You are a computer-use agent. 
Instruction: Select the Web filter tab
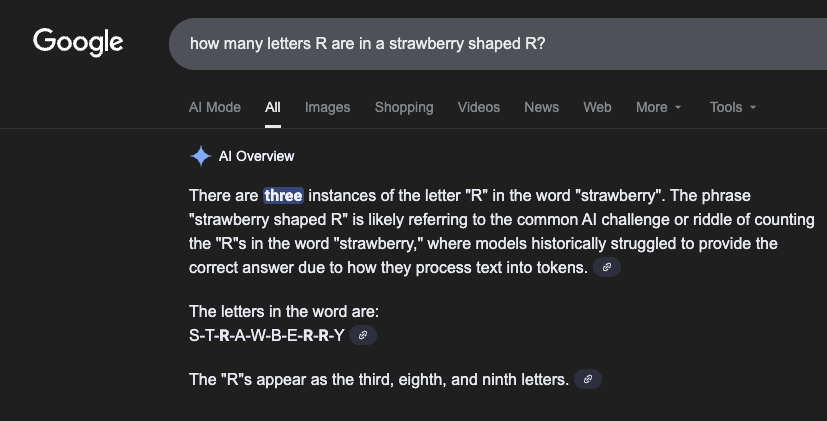coord(597,107)
